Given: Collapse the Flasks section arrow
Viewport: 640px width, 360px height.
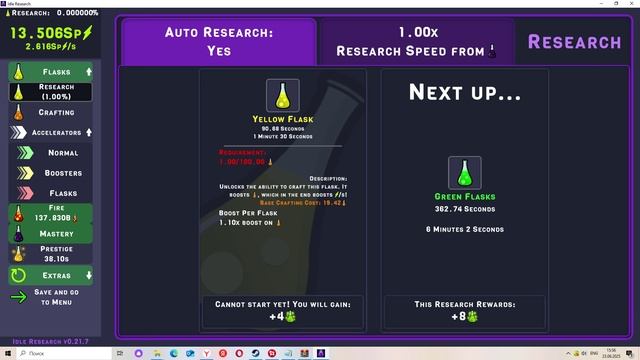Looking at the screenshot, I should (x=89, y=72).
